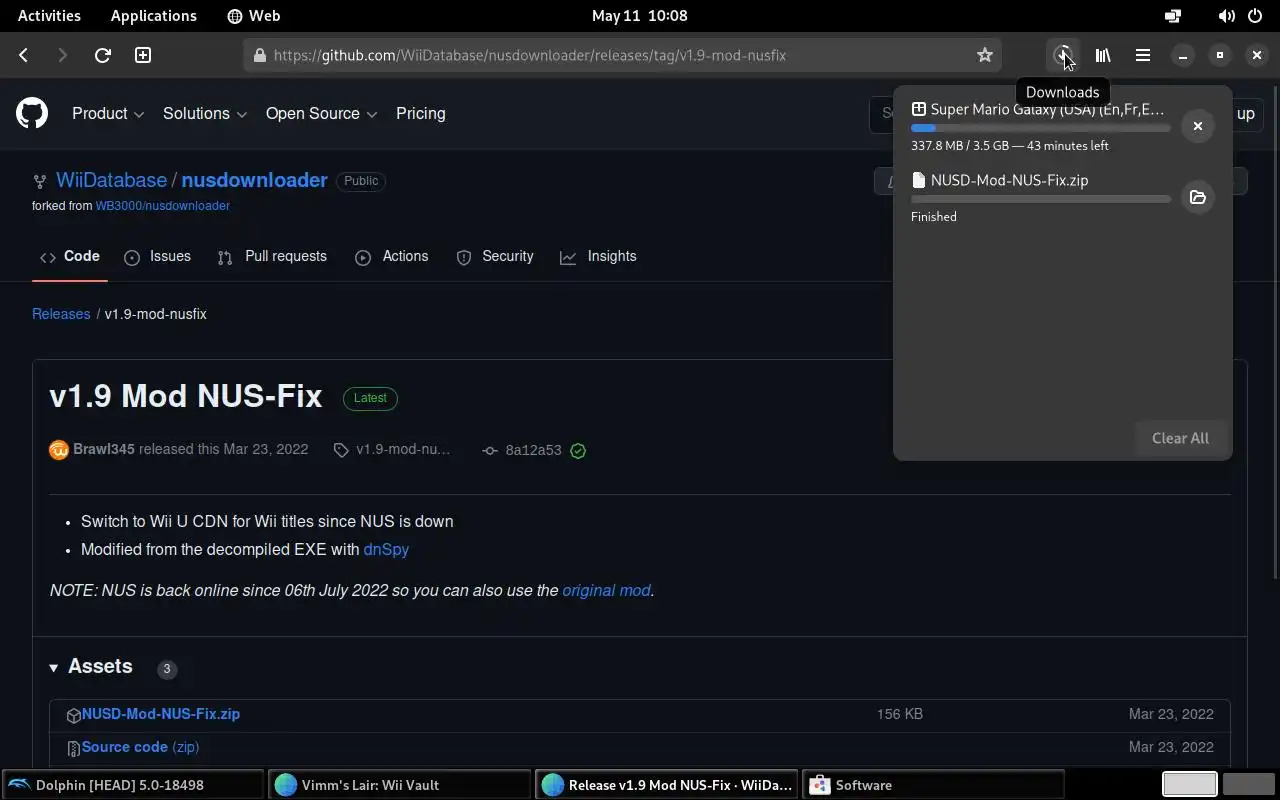Go to the Pricing page
Image resolution: width=1280 pixels, height=800 pixels.
(x=421, y=114)
